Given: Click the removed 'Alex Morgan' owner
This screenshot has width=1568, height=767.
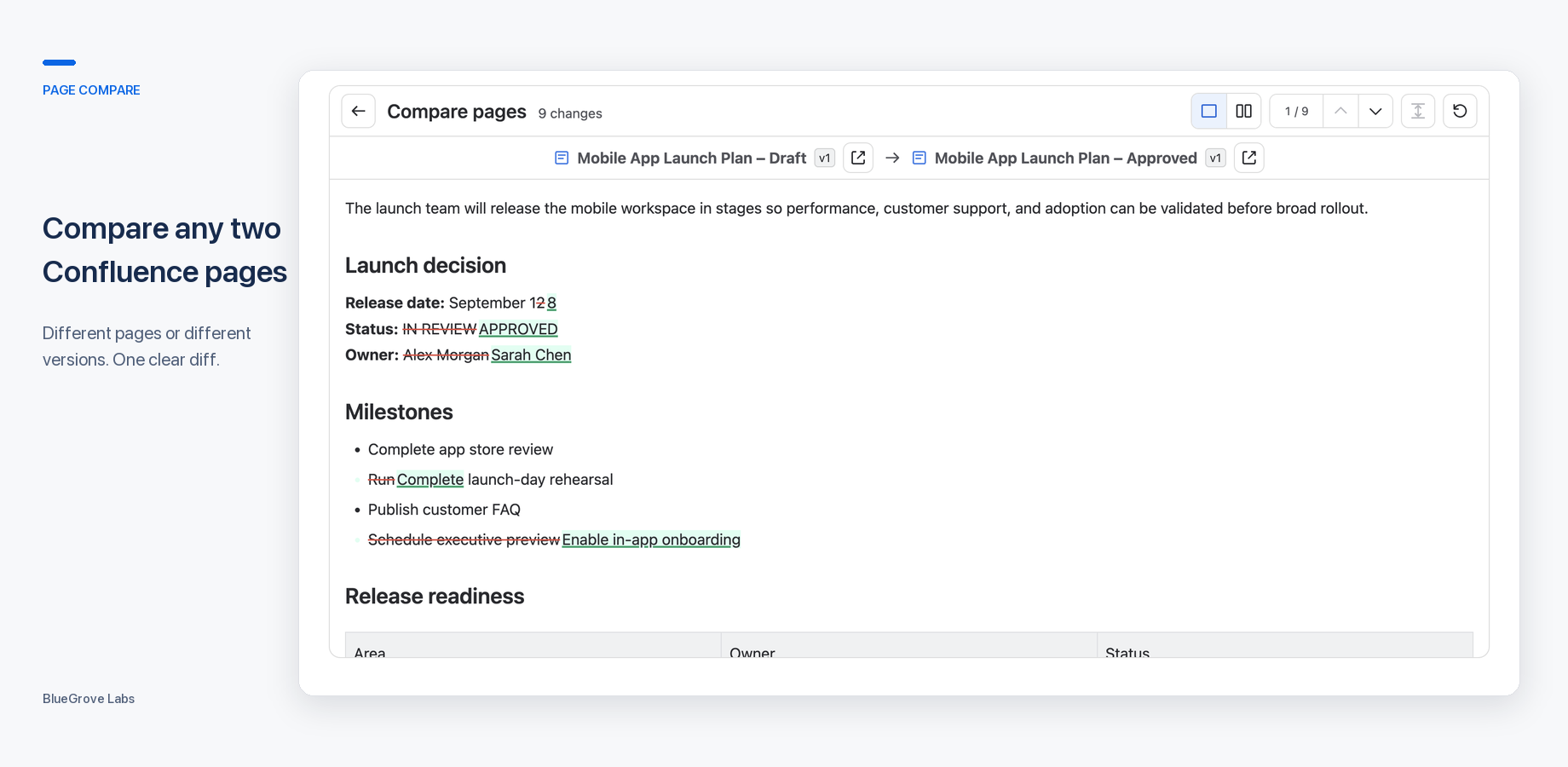Looking at the screenshot, I should [x=446, y=355].
